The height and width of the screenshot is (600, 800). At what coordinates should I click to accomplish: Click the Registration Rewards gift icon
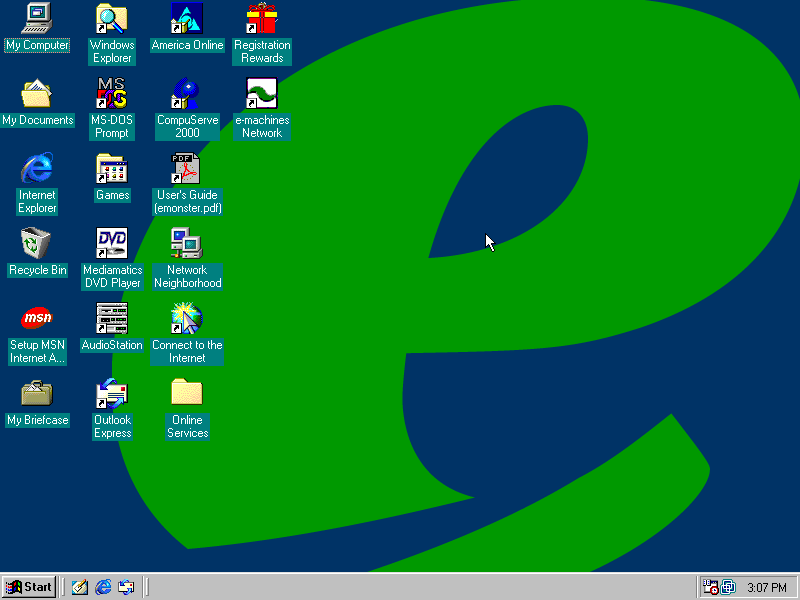pyautogui.click(x=262, y=18)
